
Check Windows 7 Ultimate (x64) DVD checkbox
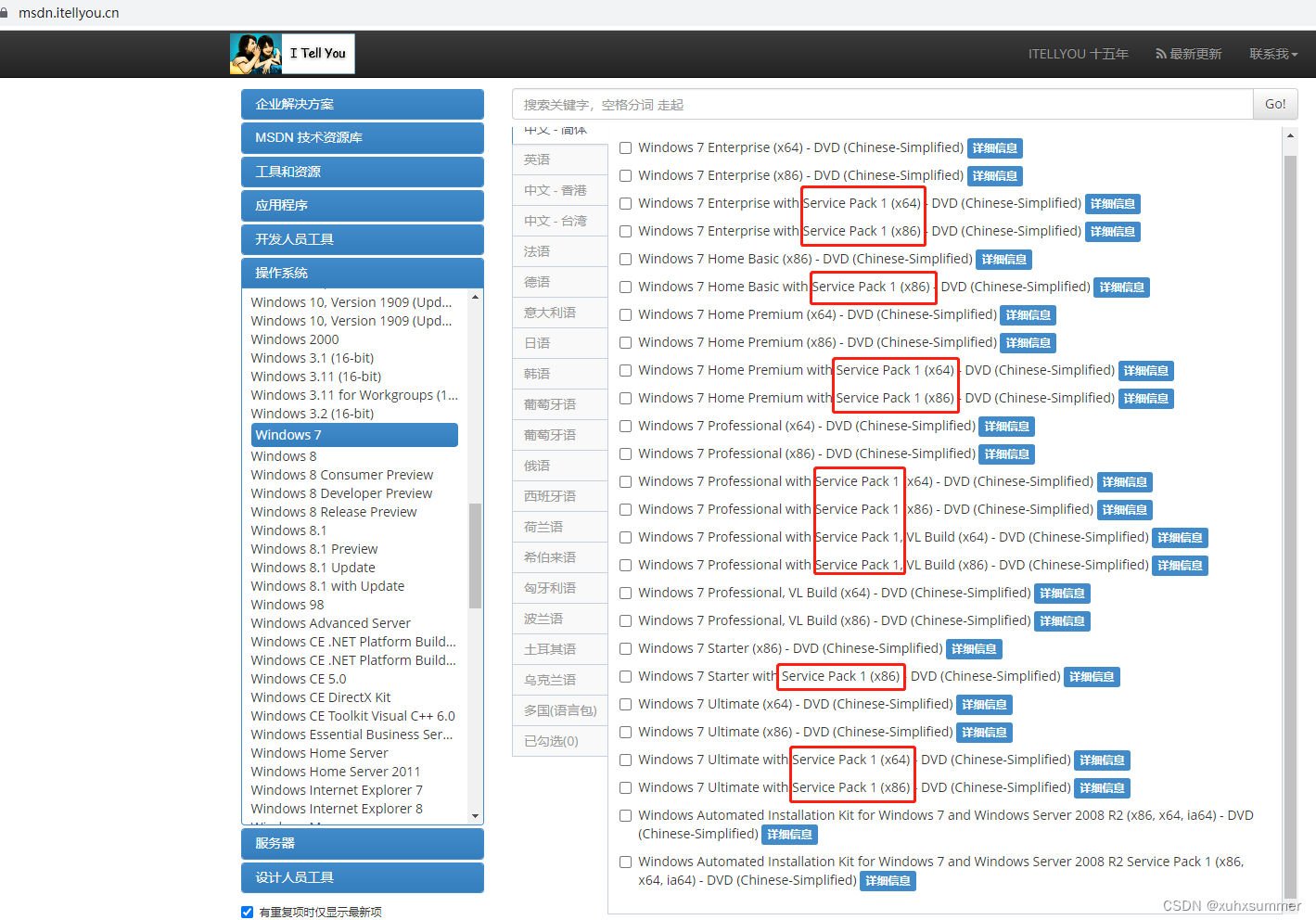coord(626,704)
